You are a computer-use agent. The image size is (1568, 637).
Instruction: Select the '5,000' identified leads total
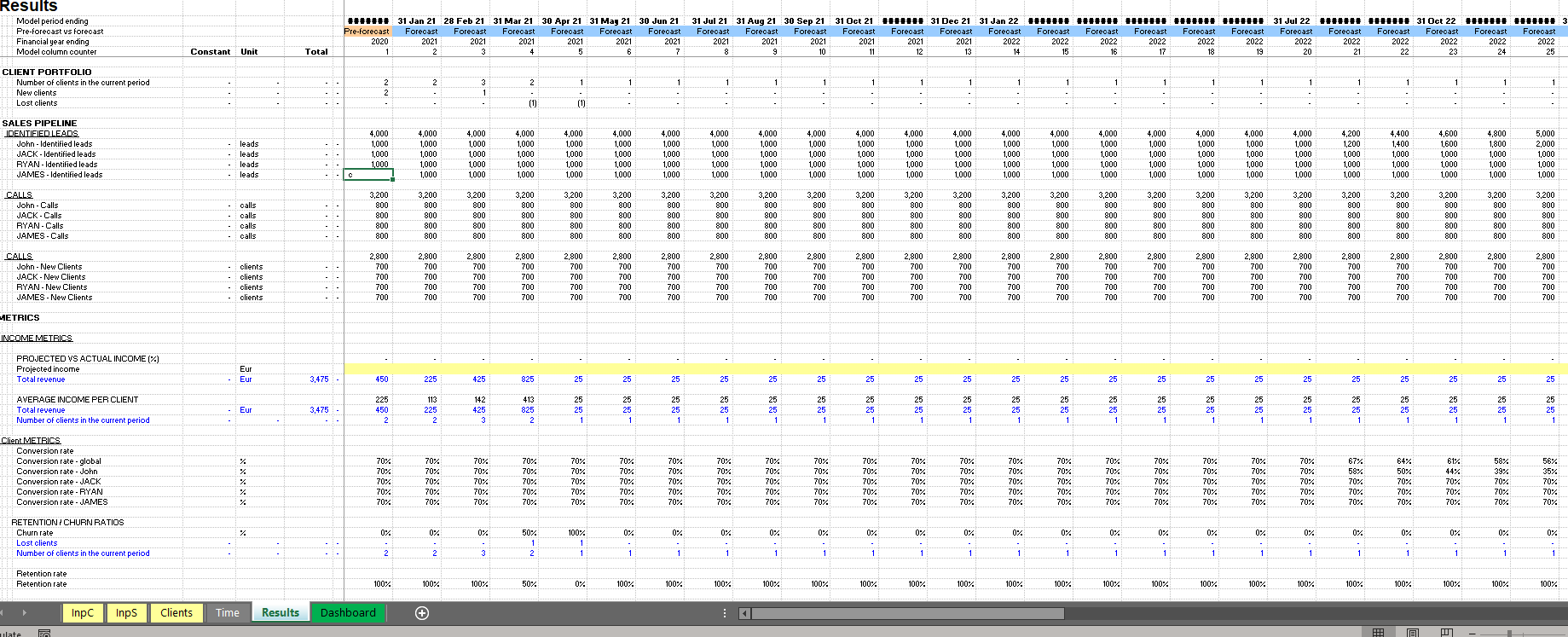(1545, 134)
